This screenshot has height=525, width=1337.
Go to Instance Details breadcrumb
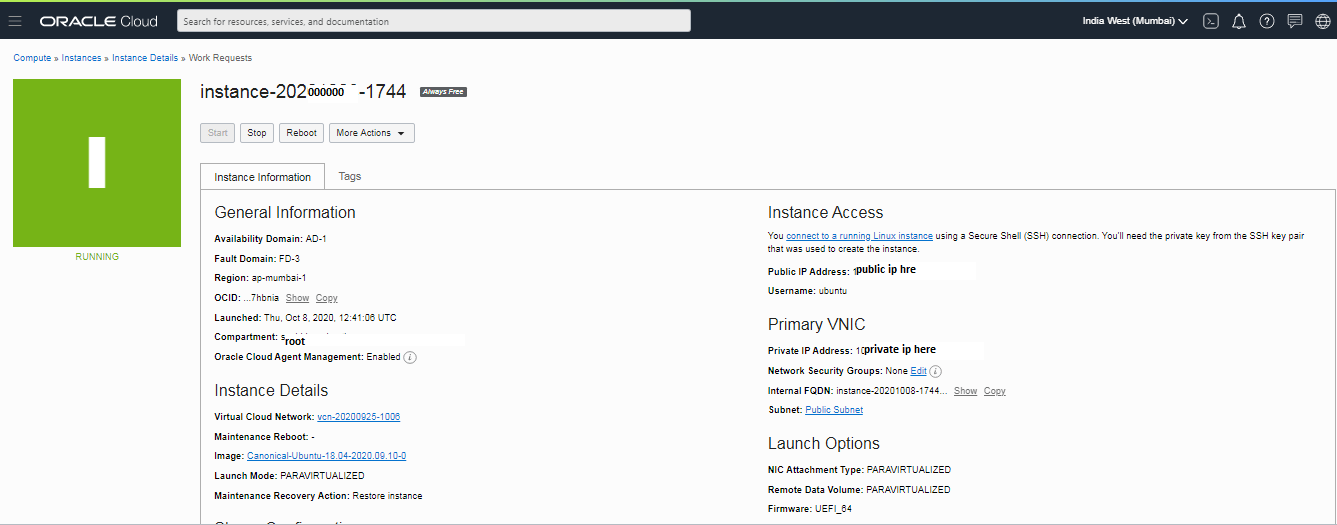pos(145,58)
